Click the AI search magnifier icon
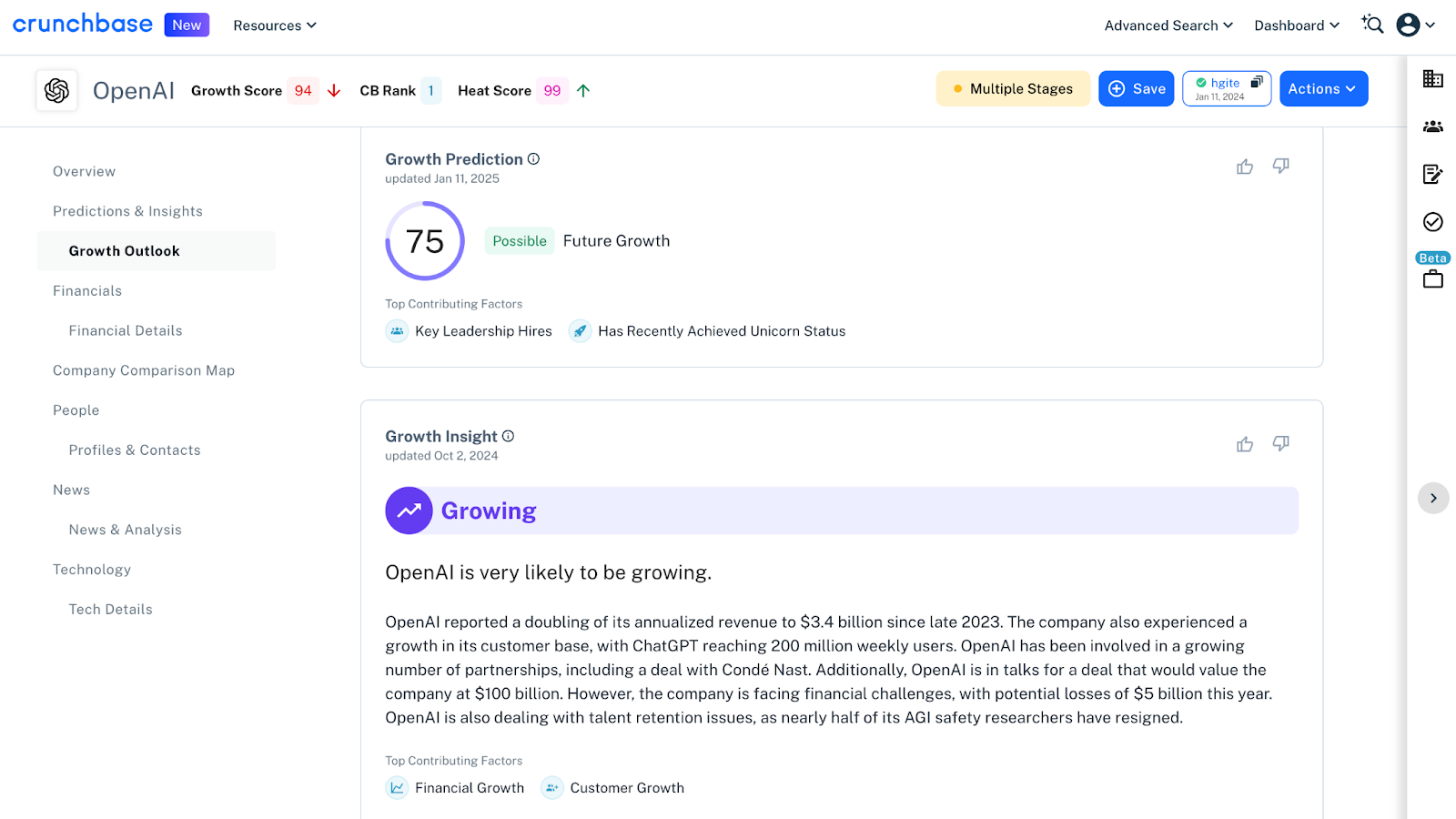This screenshot has width=1456, height=819. [1372, 25]
